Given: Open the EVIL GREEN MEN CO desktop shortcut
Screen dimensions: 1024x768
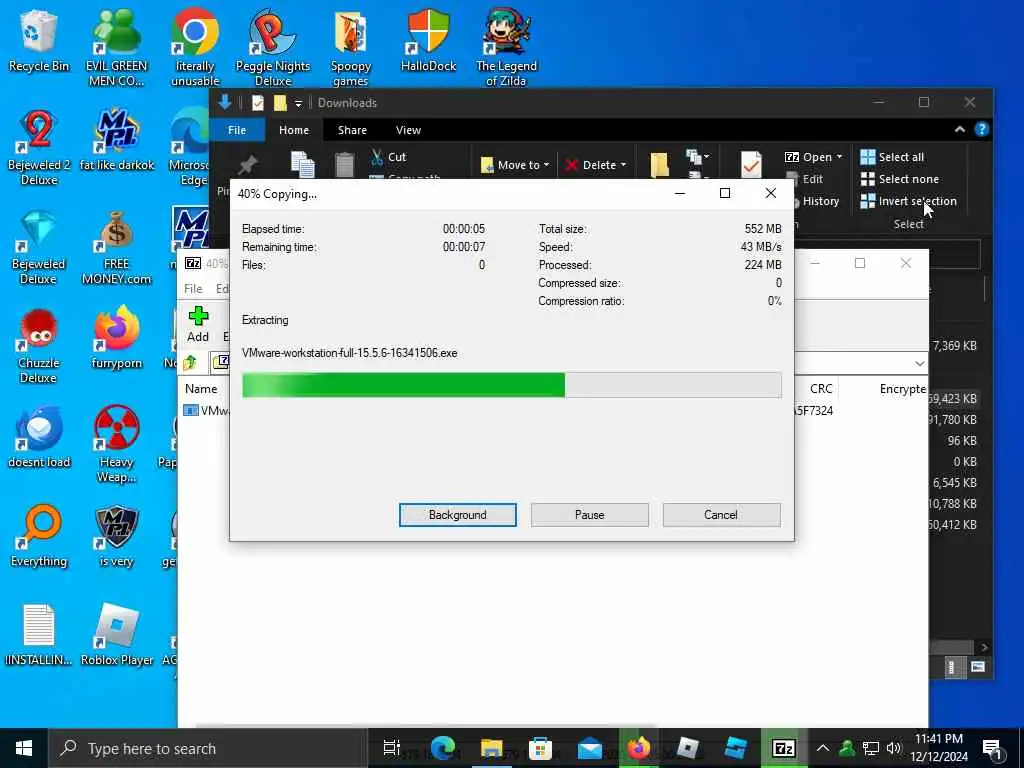Looking at the screenshot, I should tap(116, 47).
